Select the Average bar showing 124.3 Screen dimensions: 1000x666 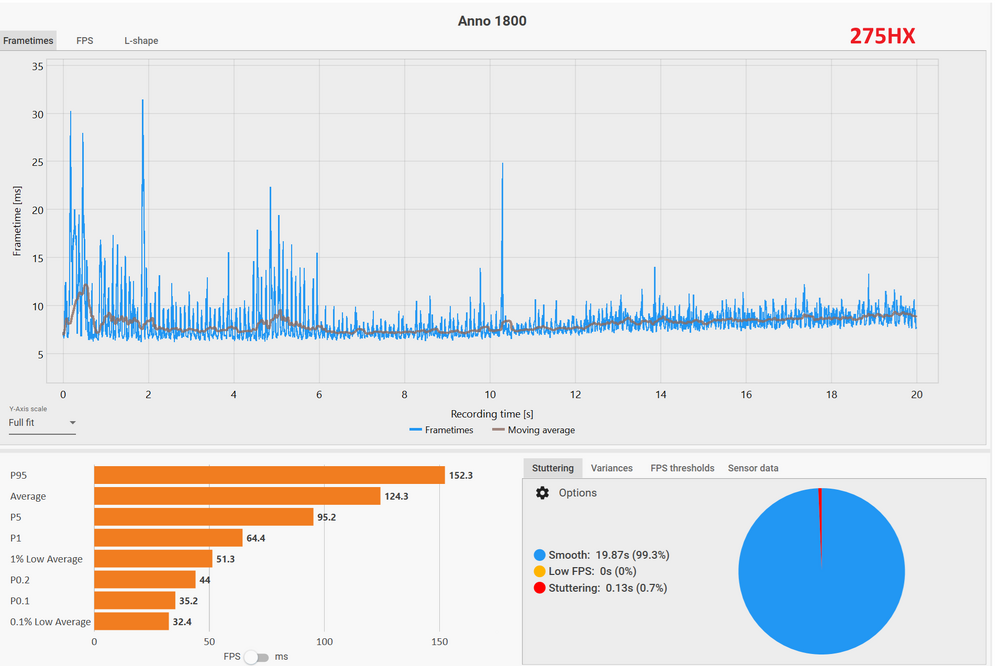(x=237, y=496)
